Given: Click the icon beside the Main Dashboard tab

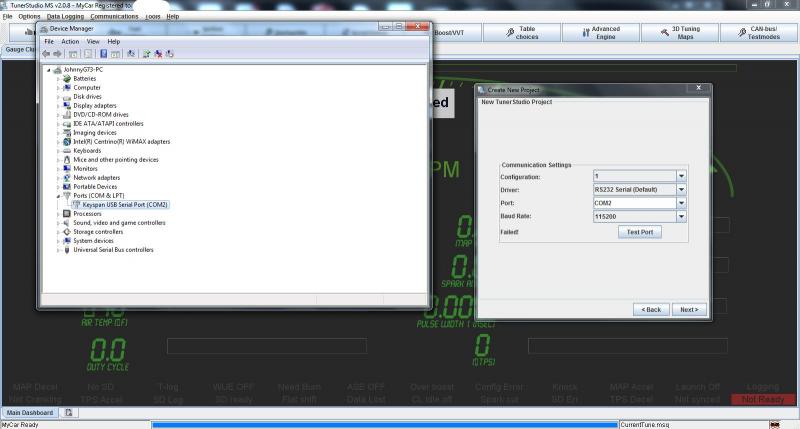Looking at the screenshot, I should (69, 413).
